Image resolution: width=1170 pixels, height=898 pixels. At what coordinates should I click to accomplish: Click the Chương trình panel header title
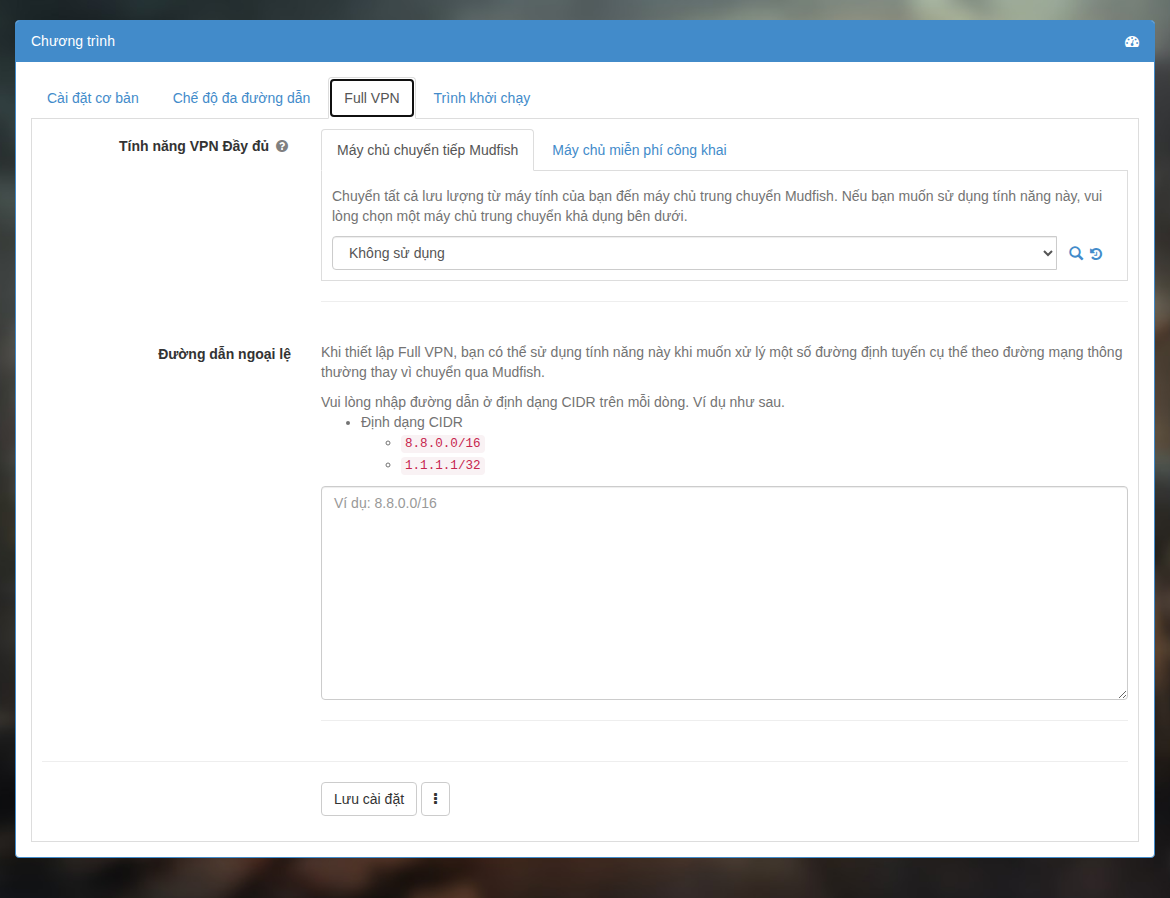[x=73, y=41]
